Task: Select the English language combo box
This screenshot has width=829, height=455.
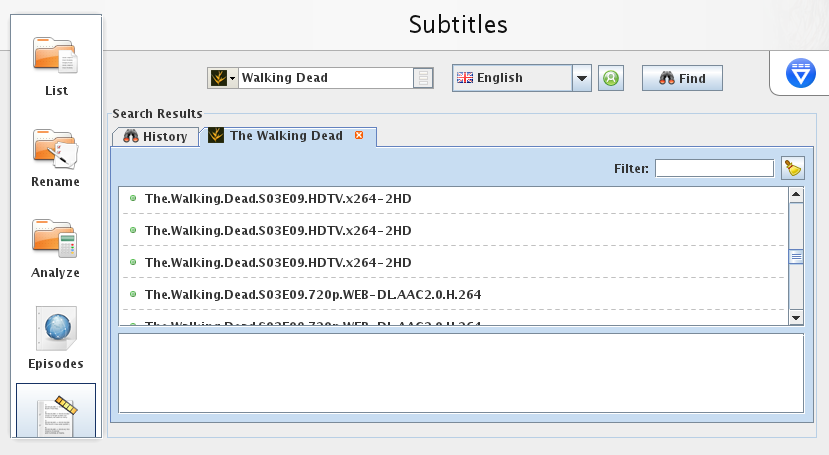Action: pos(521,78)
